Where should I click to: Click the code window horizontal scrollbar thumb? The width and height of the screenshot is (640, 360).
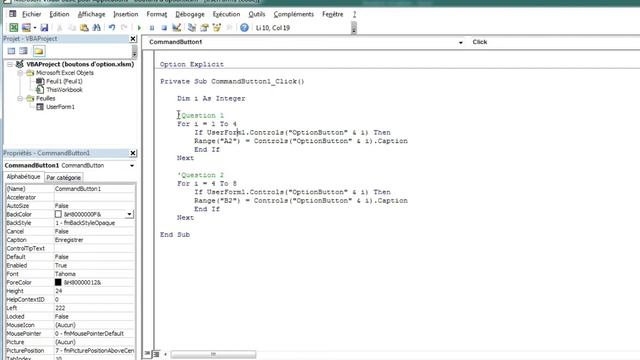[213, 354]
